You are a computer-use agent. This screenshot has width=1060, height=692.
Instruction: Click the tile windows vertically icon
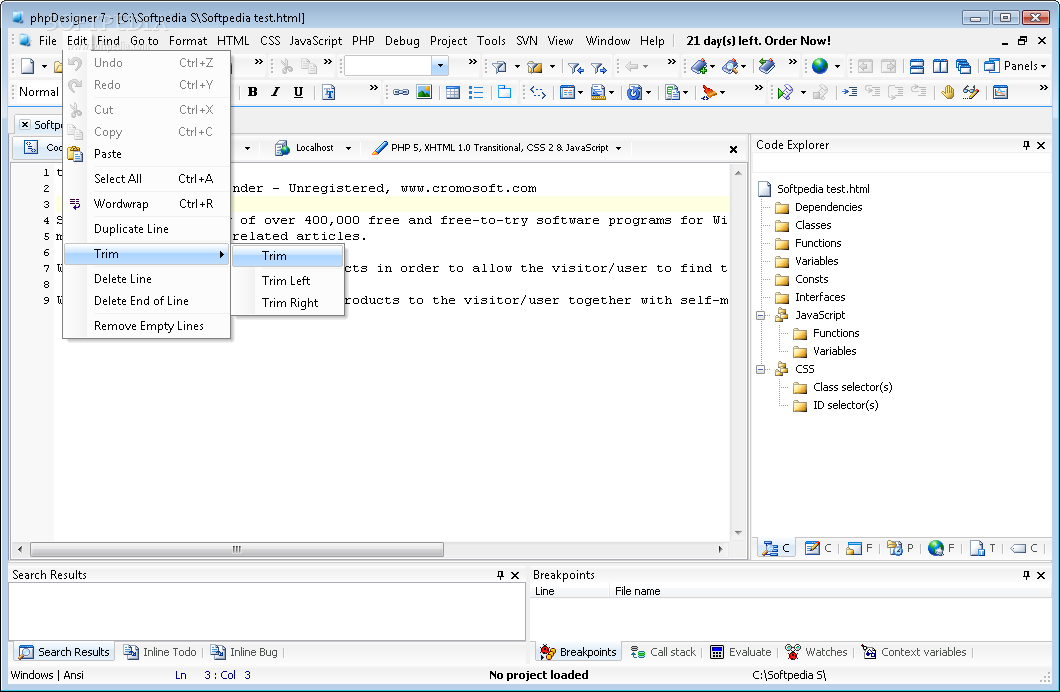pyautogui.click(x=940, y=66)
